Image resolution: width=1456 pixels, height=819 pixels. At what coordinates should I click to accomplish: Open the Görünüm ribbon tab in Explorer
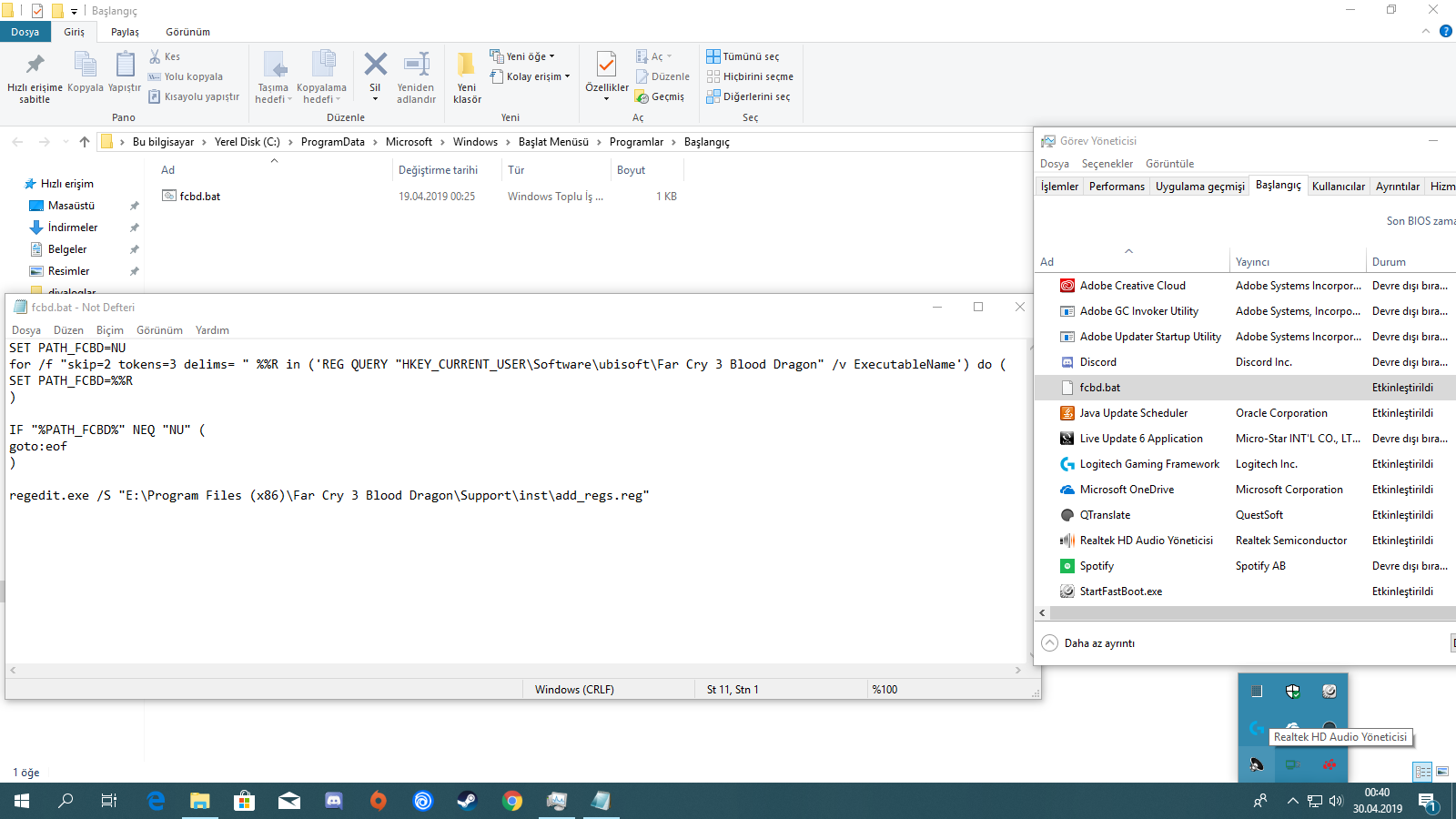pos(187,32)
